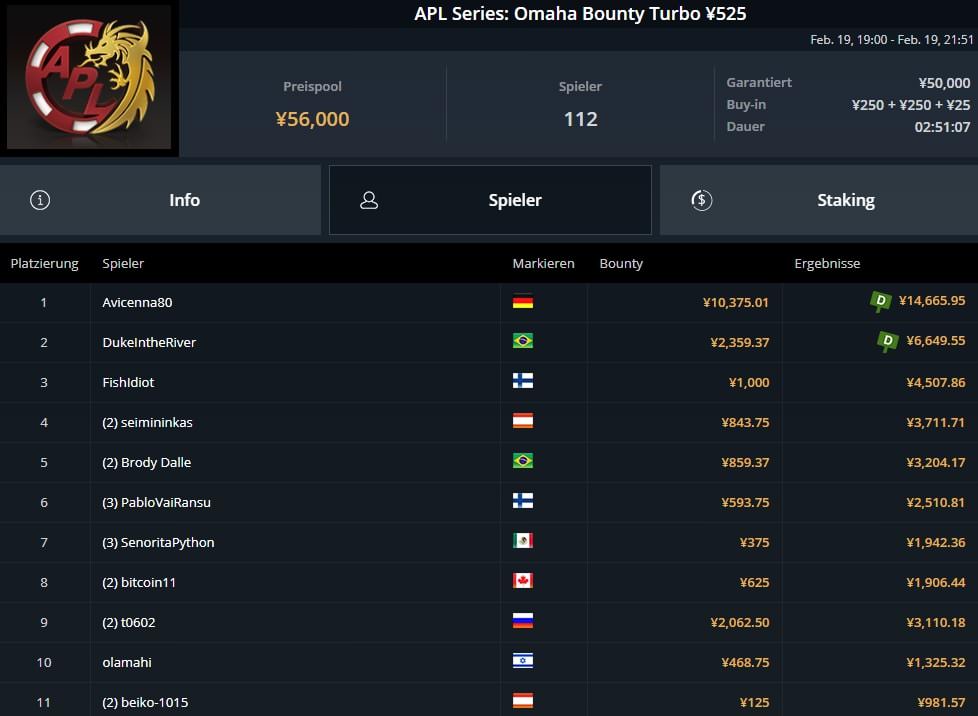
Task: Click Avicenna80's green deal badge icon
Action: point(881,301)
